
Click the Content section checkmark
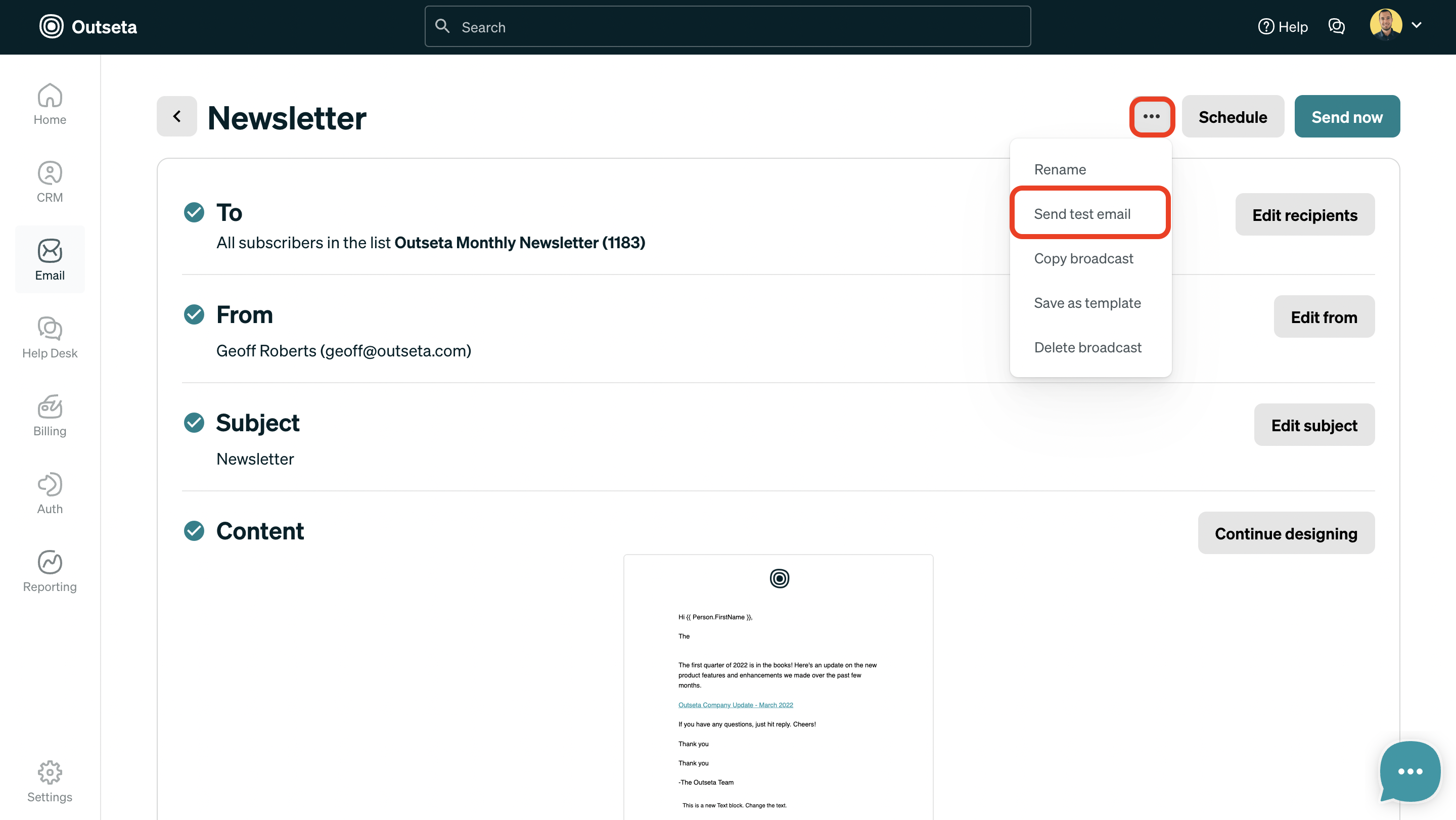tap(194, 531)
